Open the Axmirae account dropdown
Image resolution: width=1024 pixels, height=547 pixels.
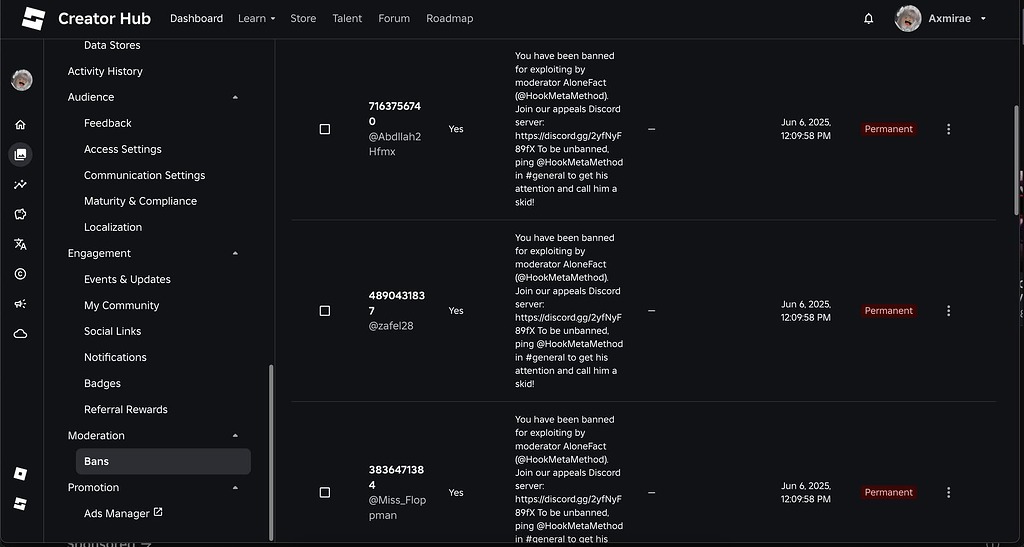coord(942,18)
